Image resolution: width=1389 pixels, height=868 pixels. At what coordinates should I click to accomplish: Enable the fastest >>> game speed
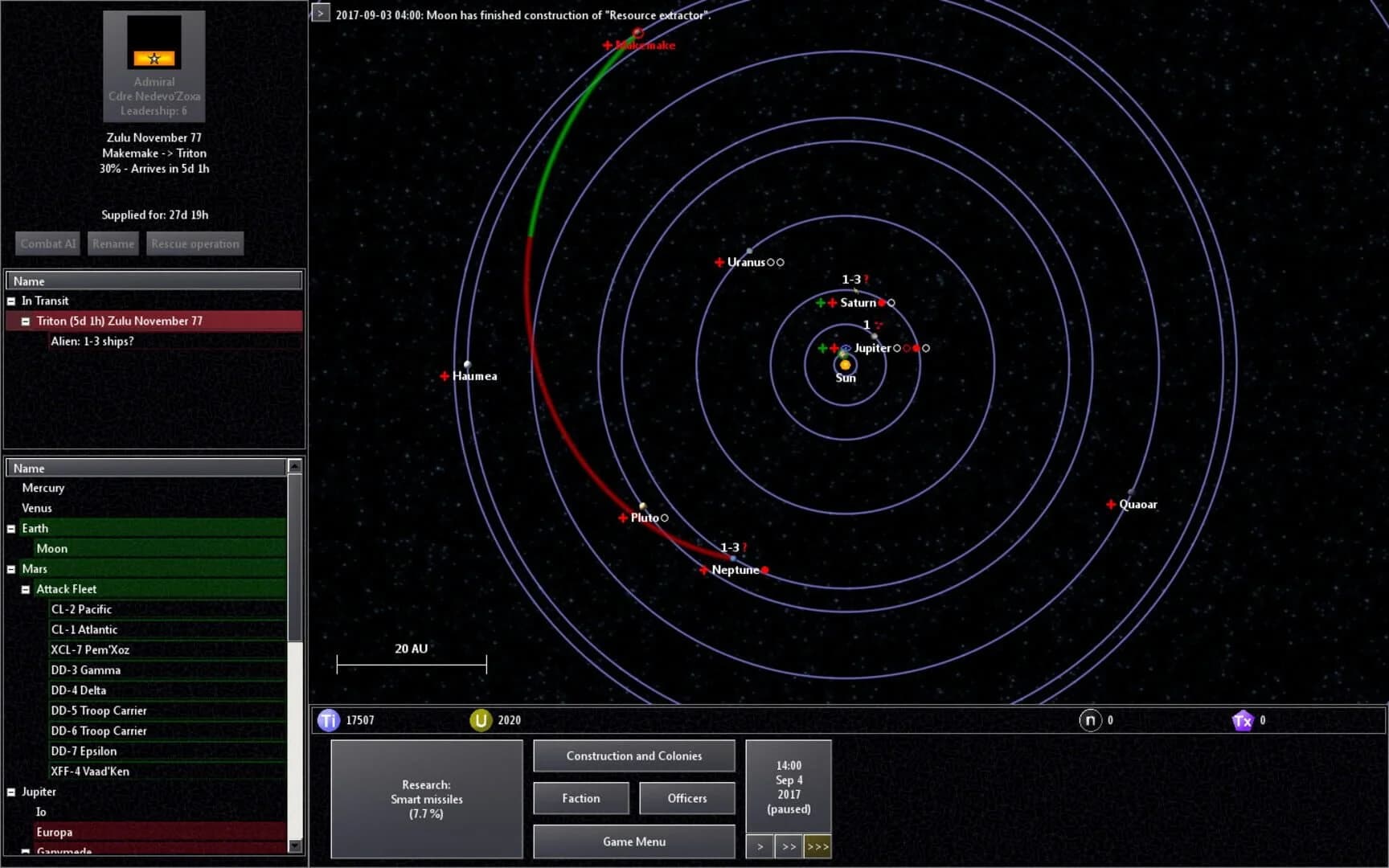point(818,846)
